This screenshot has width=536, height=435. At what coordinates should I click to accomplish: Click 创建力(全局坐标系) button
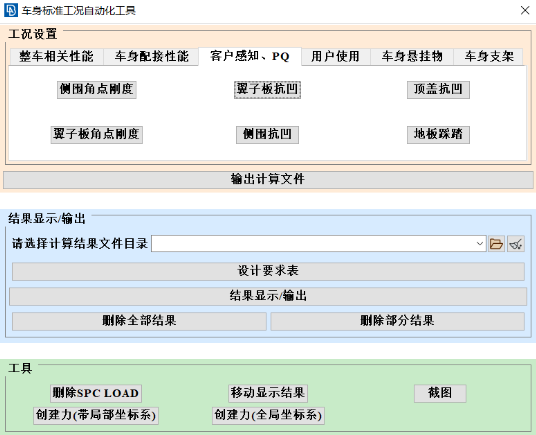point(268,416)
